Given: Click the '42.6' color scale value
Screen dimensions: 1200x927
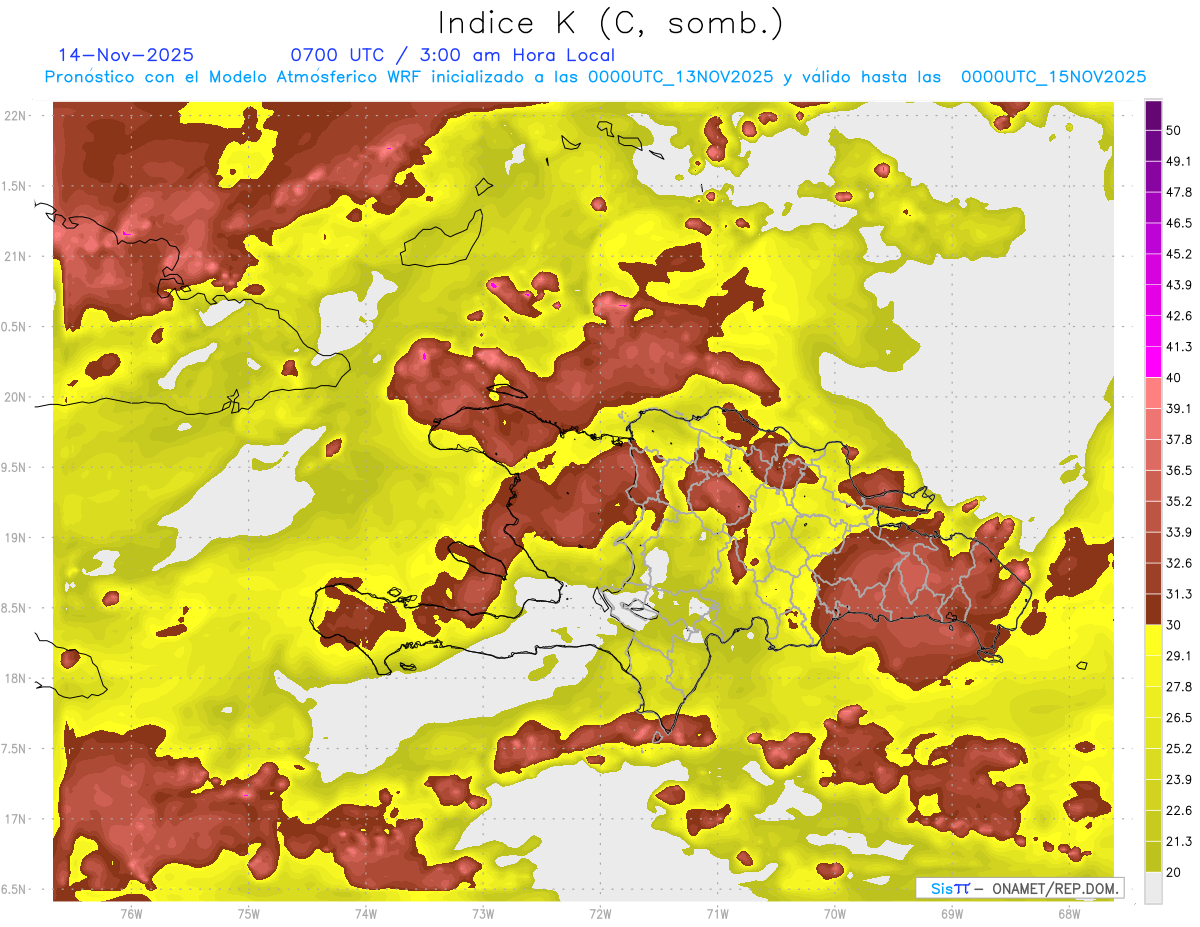Looking at the screenshot, I should [x=1179, y=317].
